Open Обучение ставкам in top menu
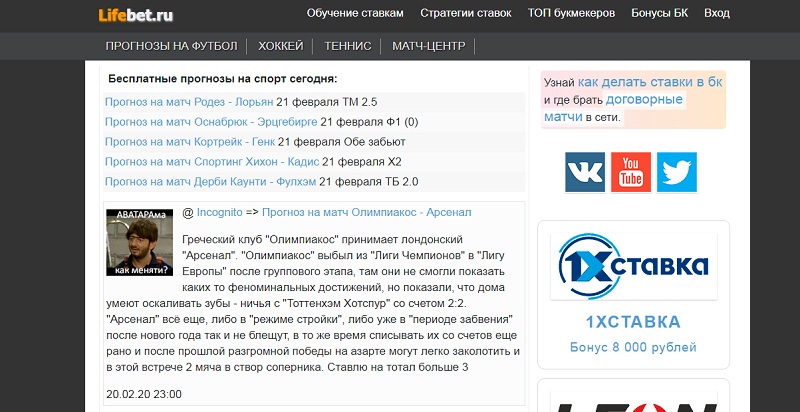The image size is (800, 412). tap(355, 14)
